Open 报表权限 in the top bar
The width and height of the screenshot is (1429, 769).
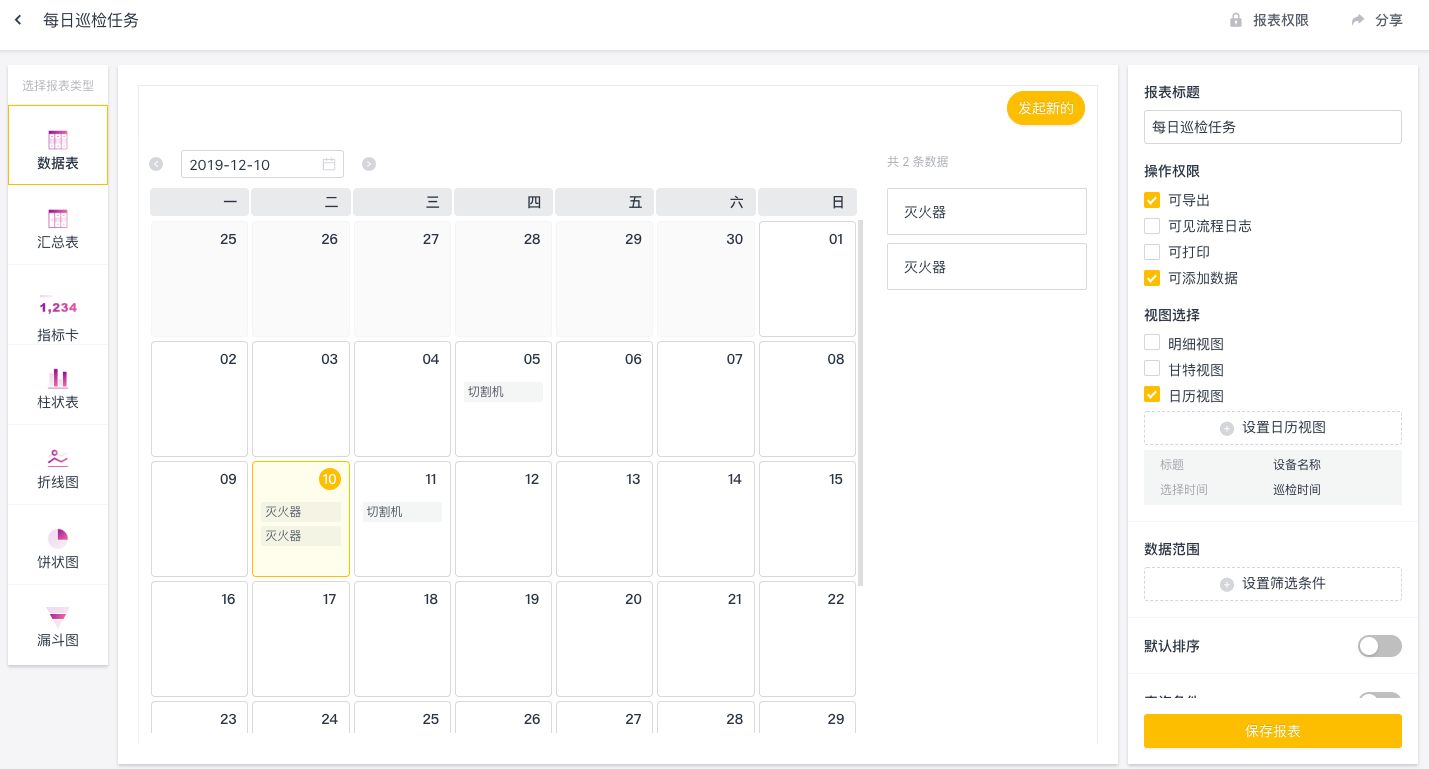1269,20
